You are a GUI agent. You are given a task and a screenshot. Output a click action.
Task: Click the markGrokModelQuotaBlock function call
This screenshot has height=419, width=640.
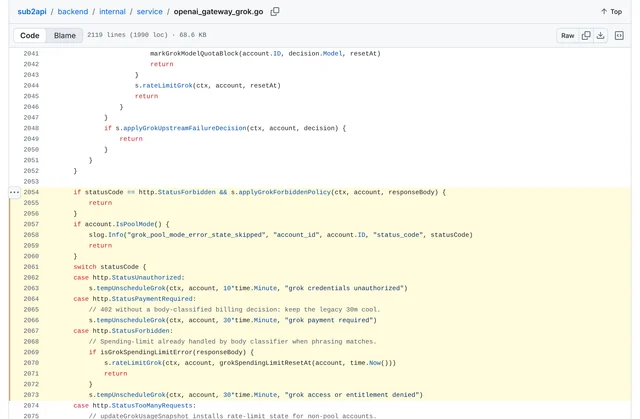[x=194, y=53]
